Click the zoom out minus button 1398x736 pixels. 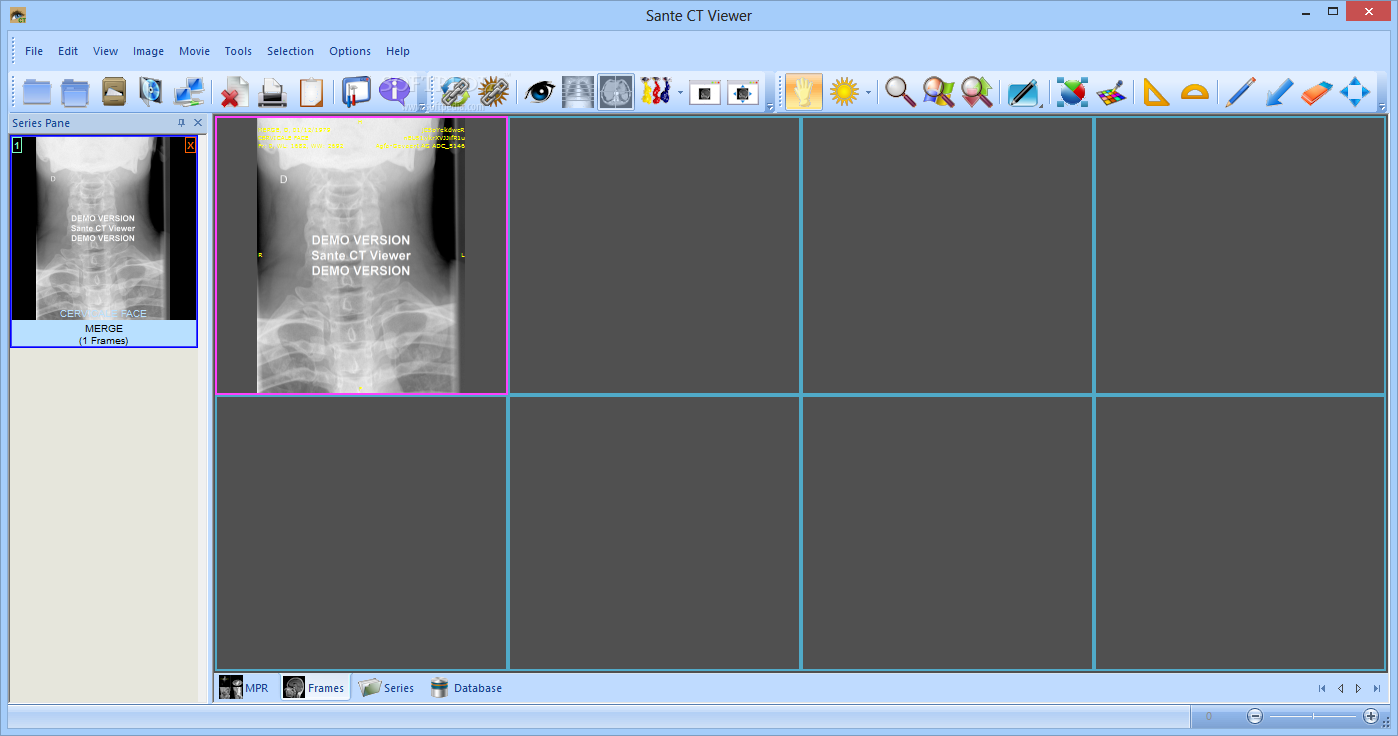[1255, 716]
